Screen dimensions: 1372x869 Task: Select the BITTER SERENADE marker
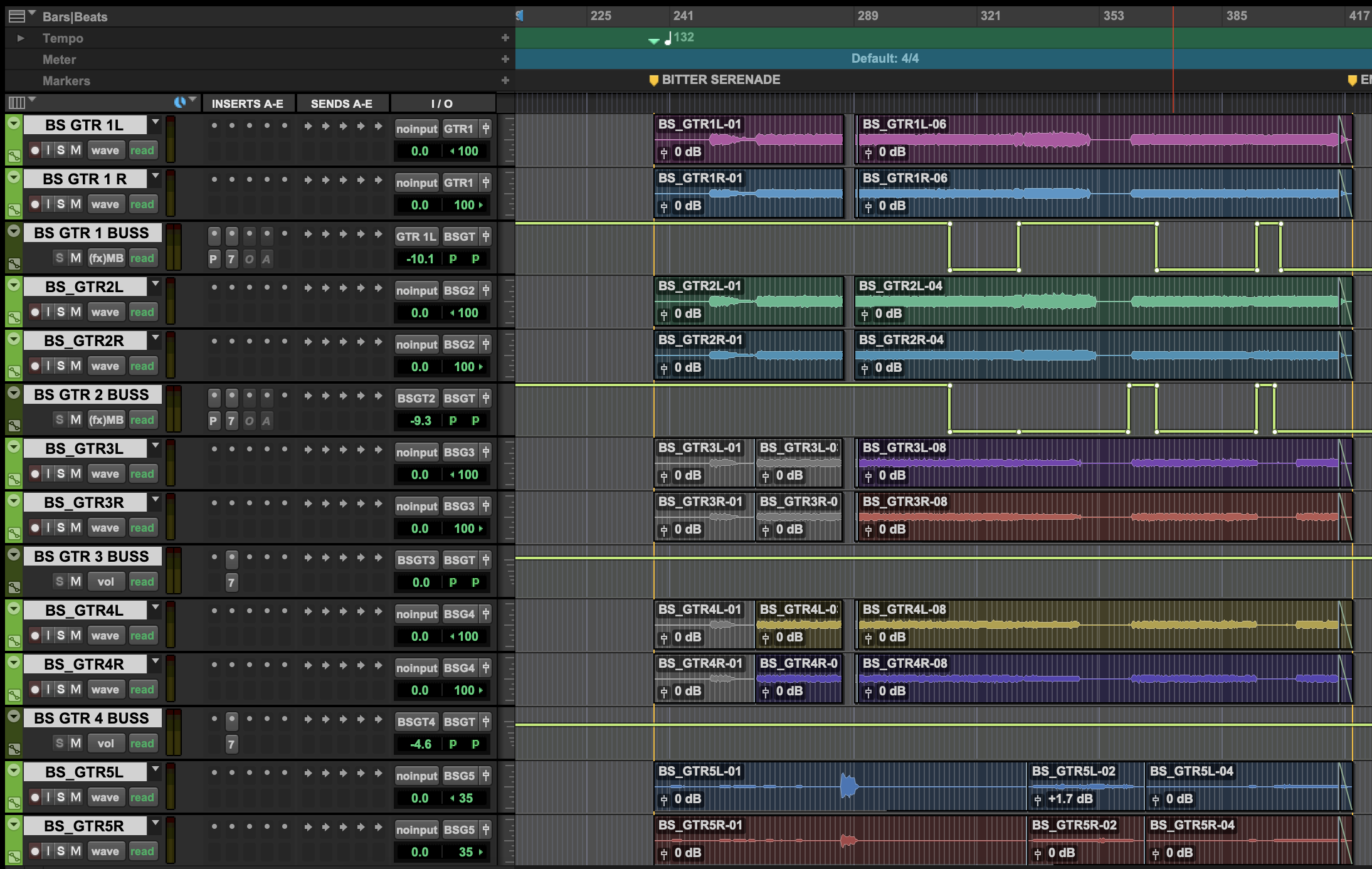715,80
